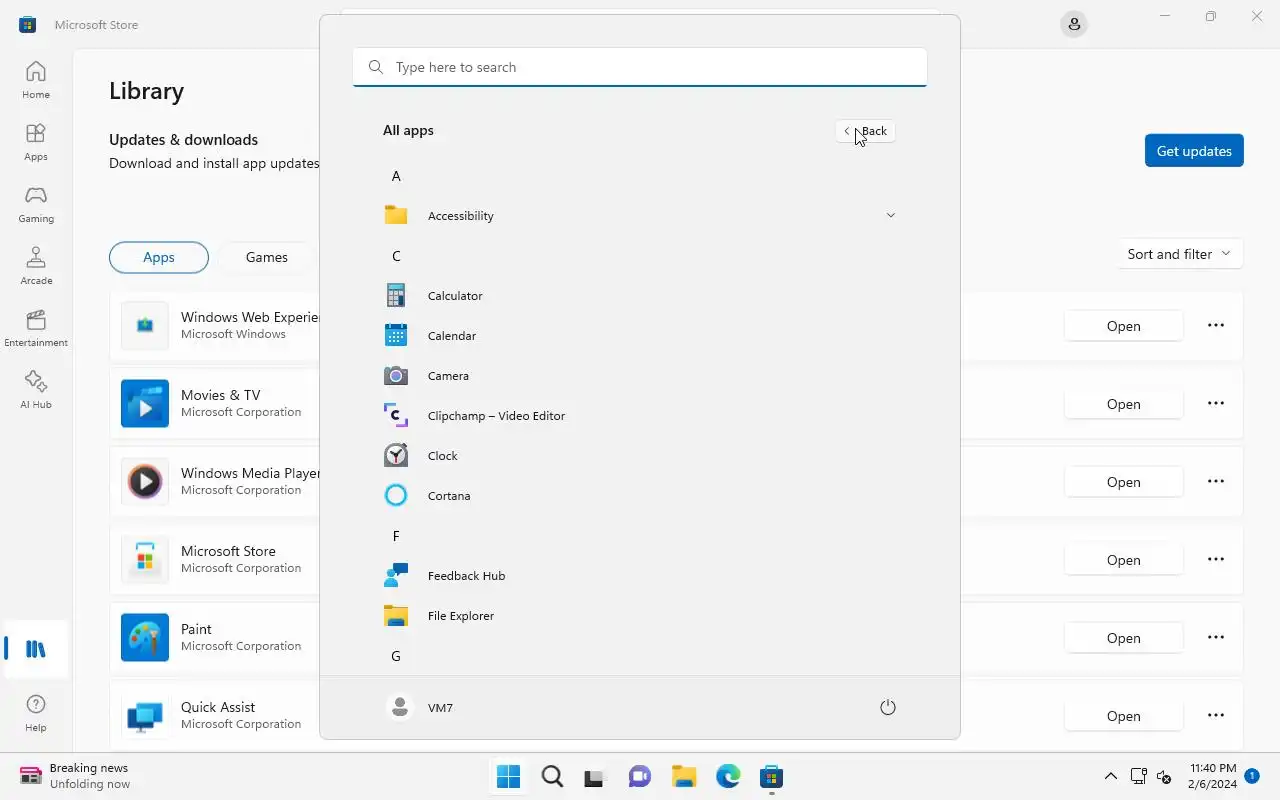
Task: Open Gaming section in Store sidebar
Action: click(x=36, y=204)
